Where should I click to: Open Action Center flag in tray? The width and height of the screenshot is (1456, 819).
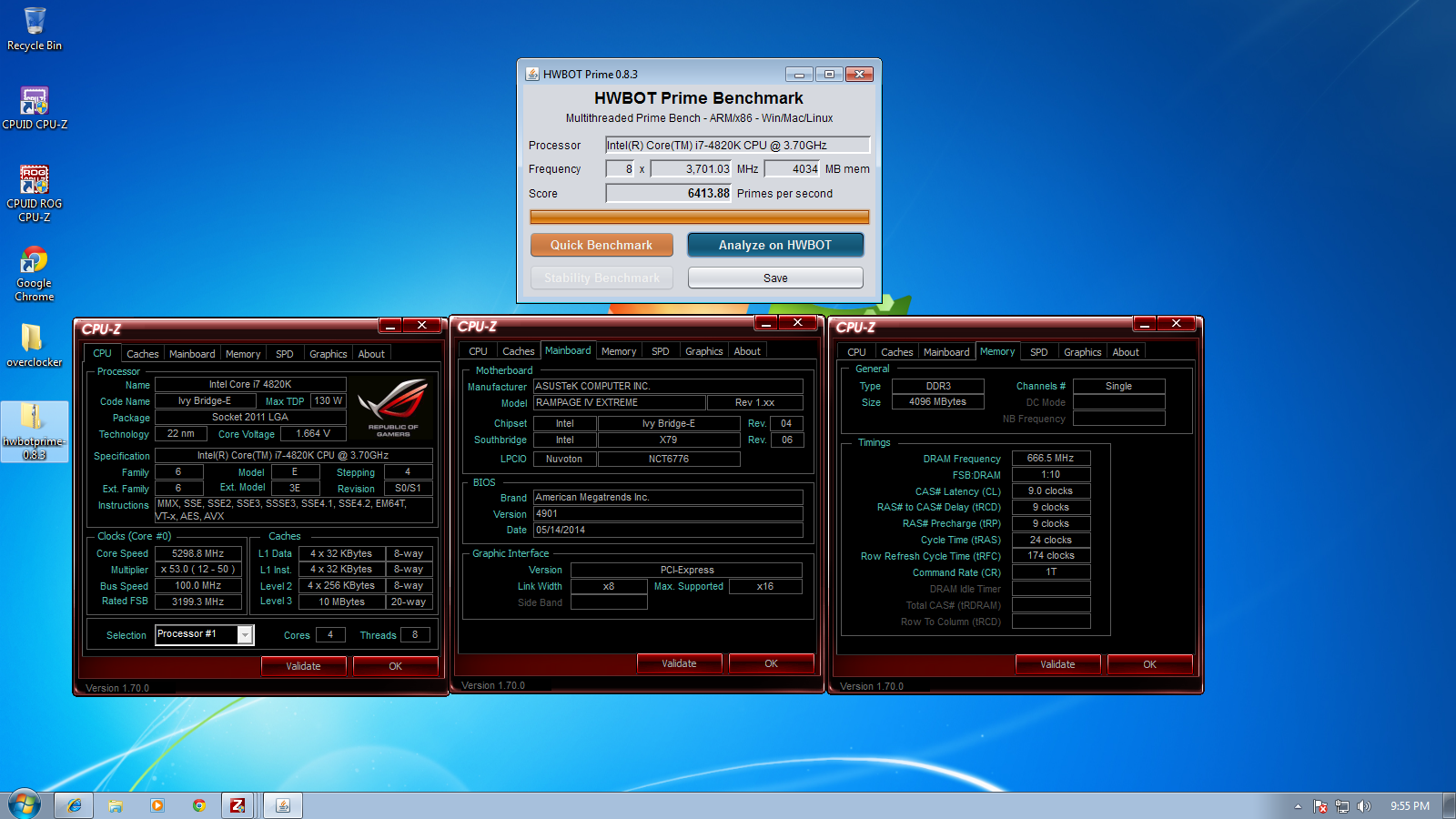[x=1320, y=806]
